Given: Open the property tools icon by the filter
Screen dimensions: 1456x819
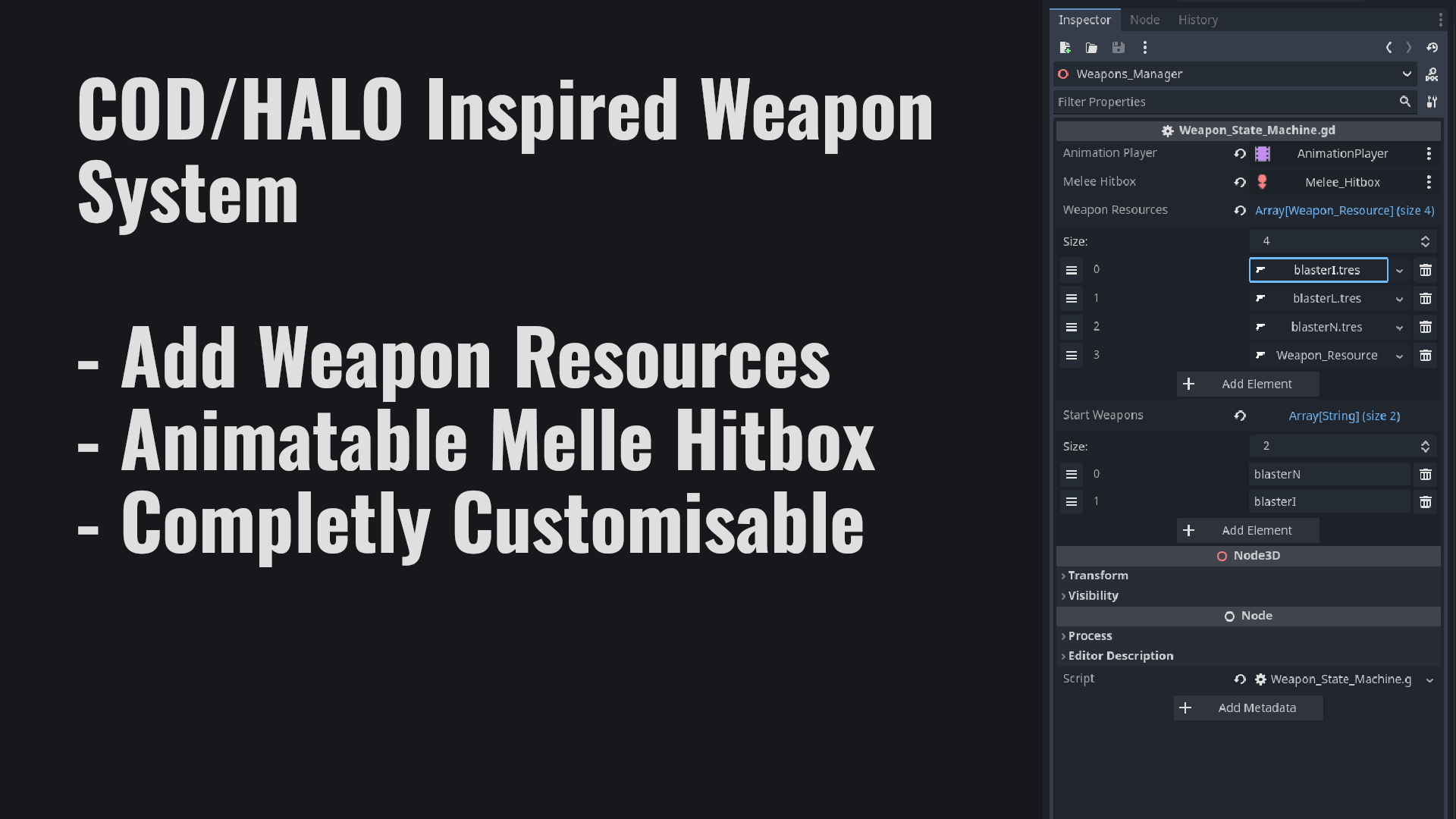Looking at the screenshot, I should 1432,102.
